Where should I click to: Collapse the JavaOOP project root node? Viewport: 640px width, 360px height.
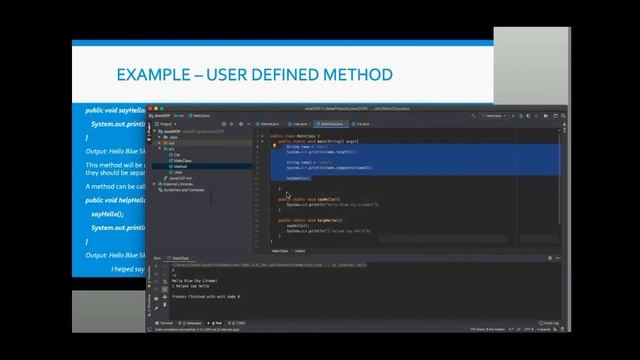(x=154, y=131)
